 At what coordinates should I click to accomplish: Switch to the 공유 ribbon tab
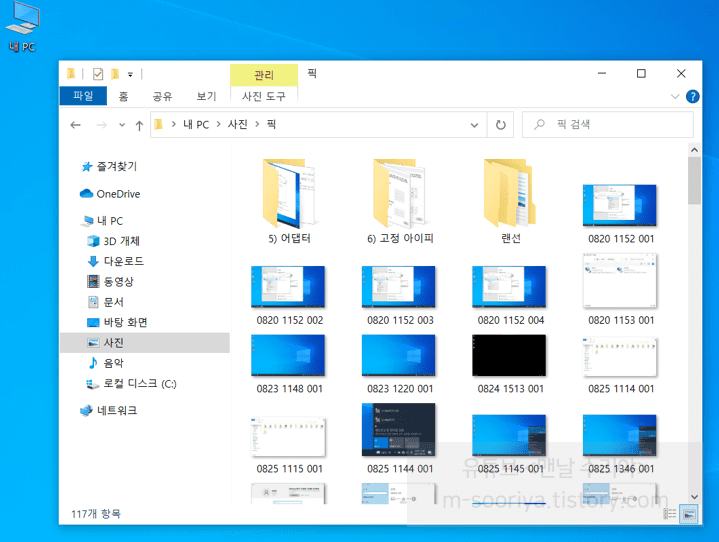point(162,96)
